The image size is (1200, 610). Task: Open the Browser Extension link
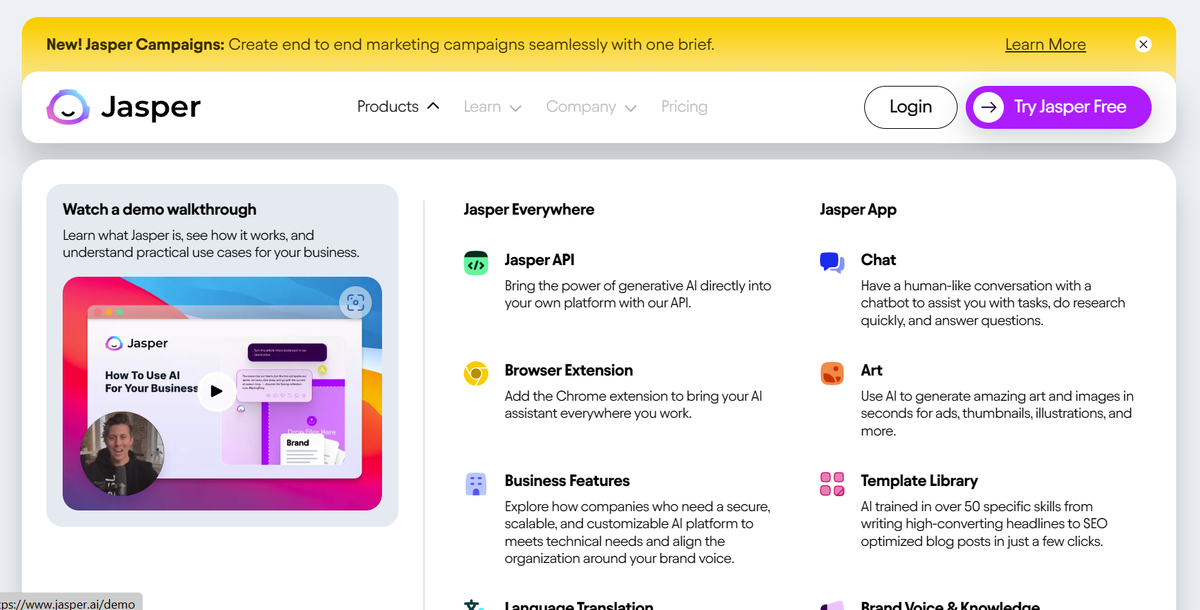click(569, 370)
